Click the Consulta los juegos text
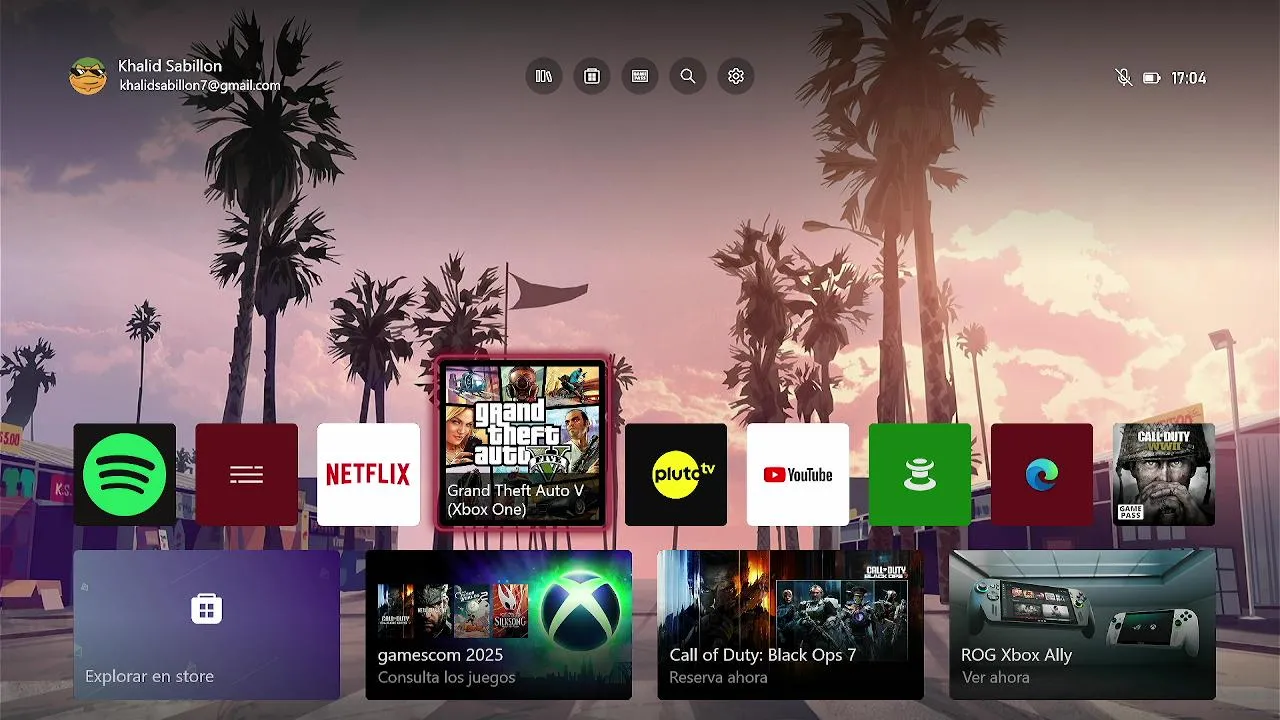The width and height of the screenshot is (1280, 720). pos(446,677)
